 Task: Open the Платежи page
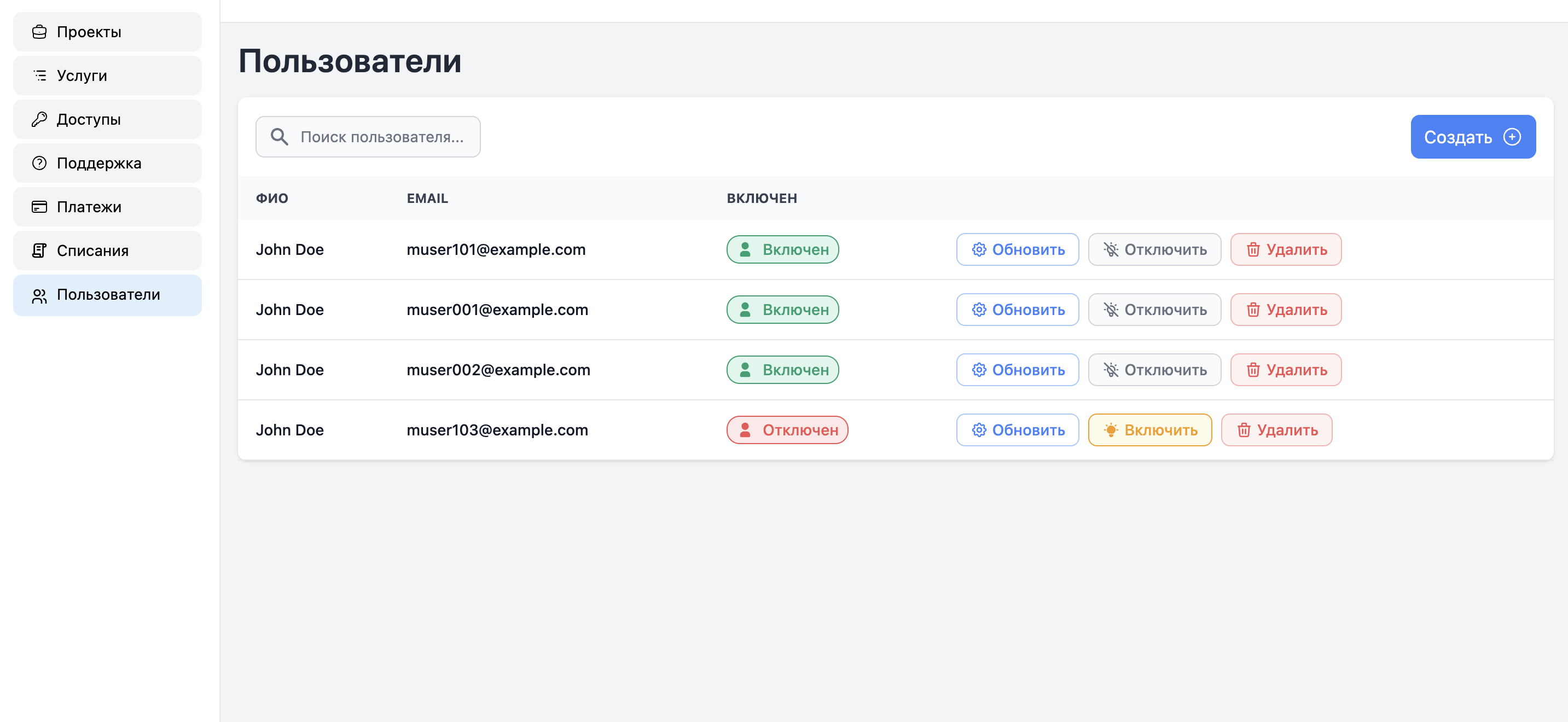[107, 207]
